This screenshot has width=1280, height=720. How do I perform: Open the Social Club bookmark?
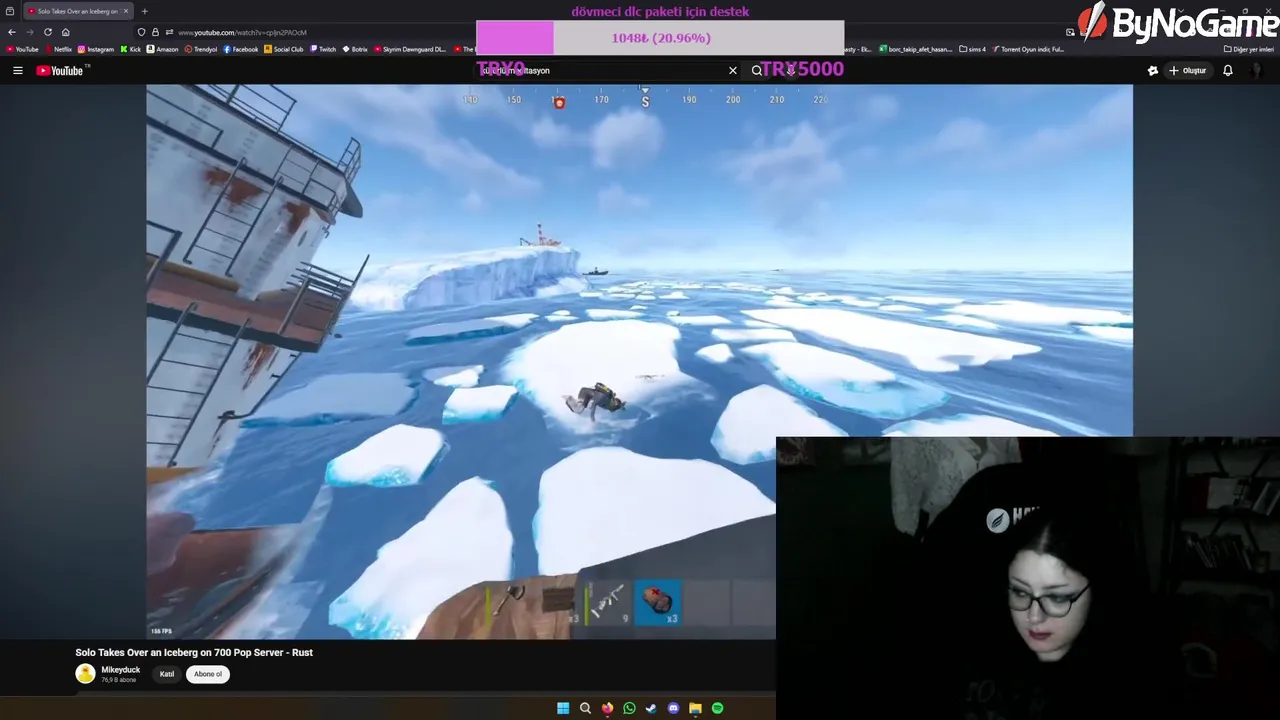coord(284,49)
